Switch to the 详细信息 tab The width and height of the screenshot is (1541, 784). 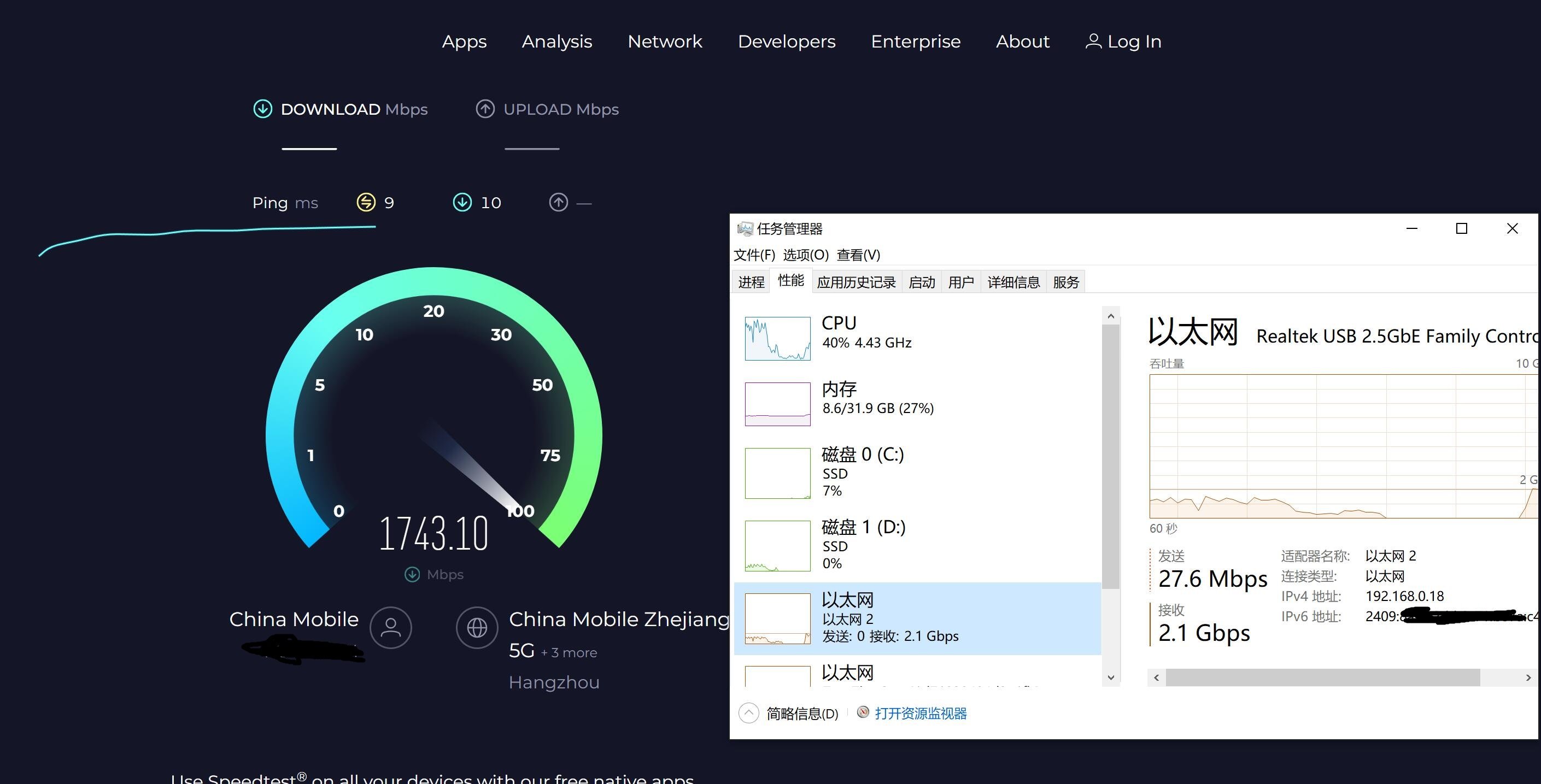coord(1014,282)
